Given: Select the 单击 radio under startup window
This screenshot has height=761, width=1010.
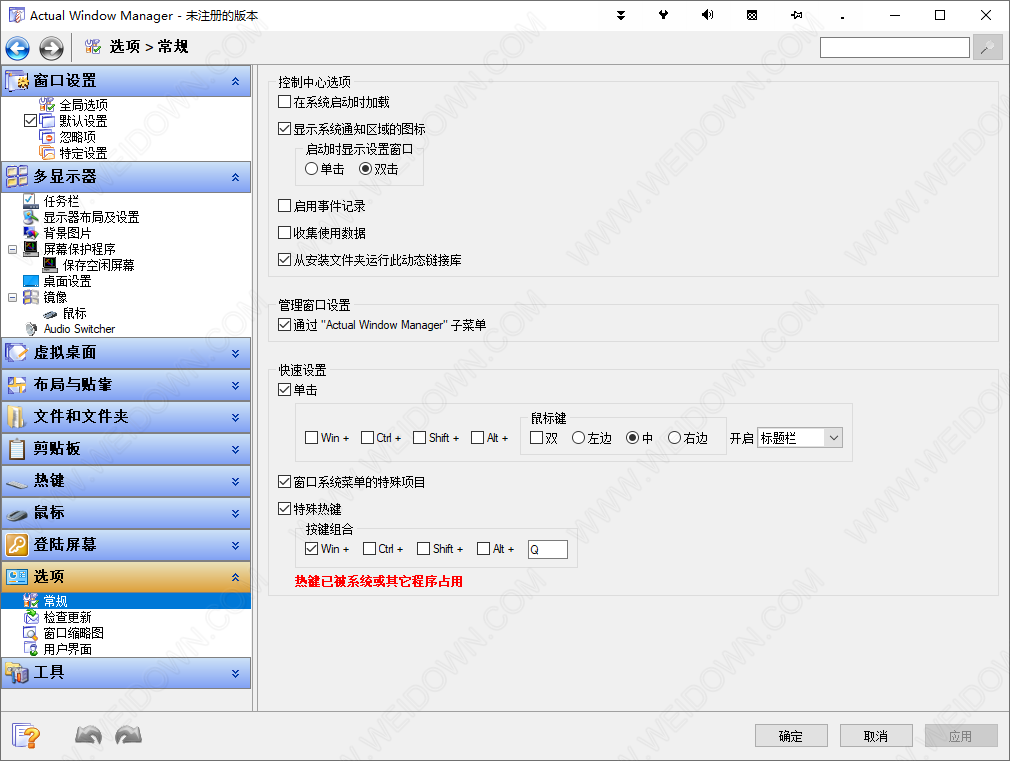Looking at the screenshot, I should tap(311, 169).
